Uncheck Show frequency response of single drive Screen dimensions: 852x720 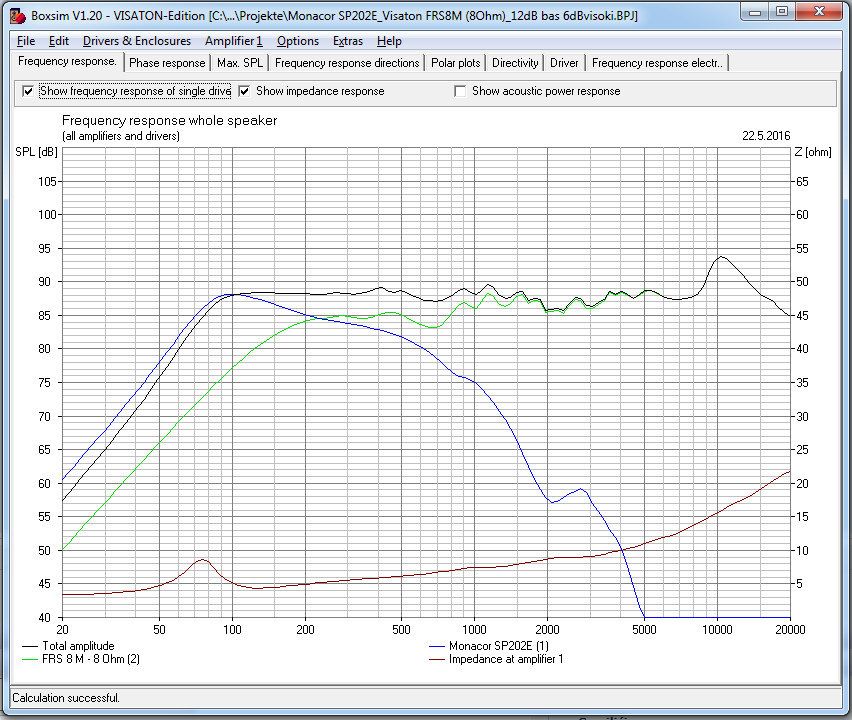pos(28,91)
